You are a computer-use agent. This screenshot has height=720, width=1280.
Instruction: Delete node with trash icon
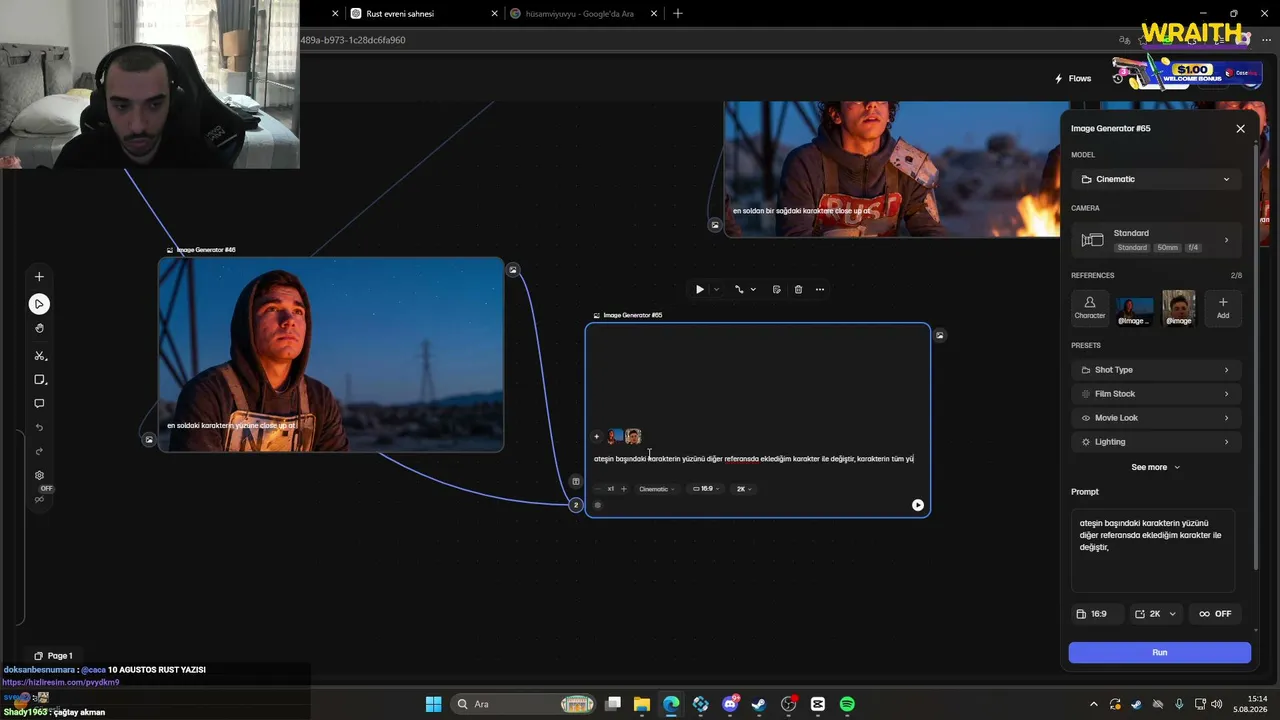(x=798, y=290)
